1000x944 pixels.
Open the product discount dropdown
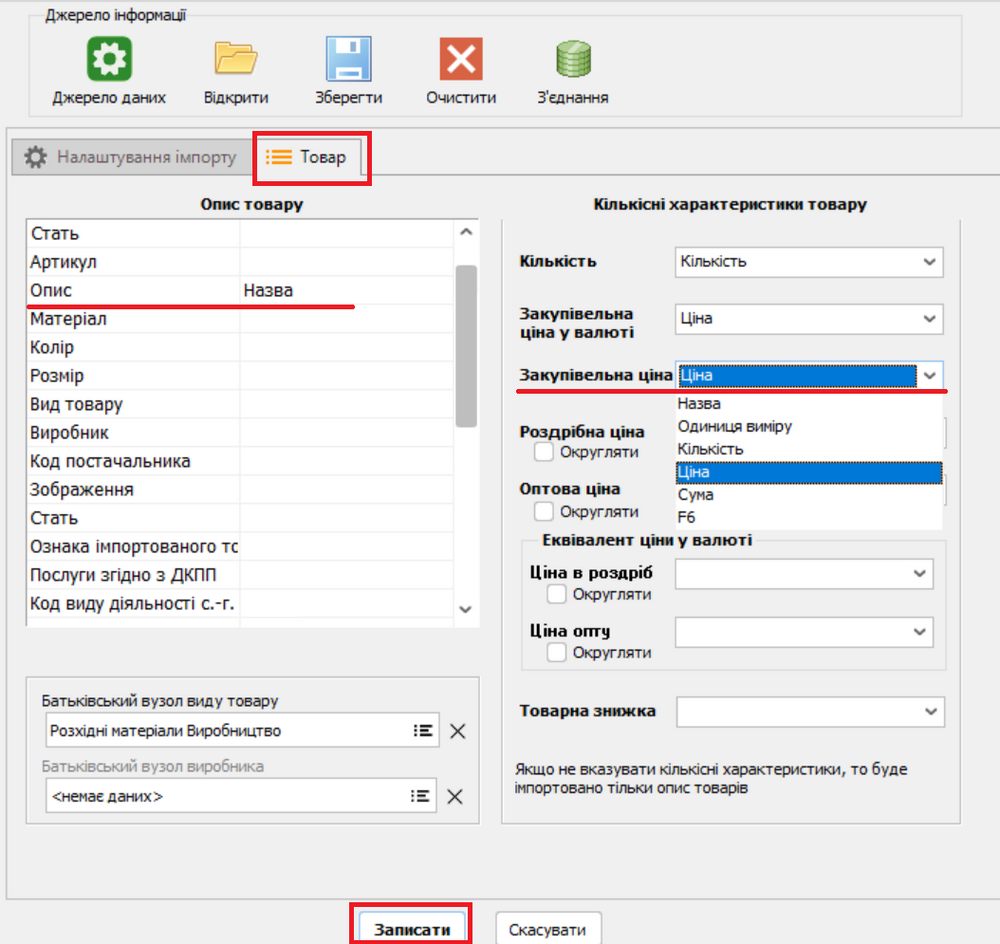[x=930, y=712]
